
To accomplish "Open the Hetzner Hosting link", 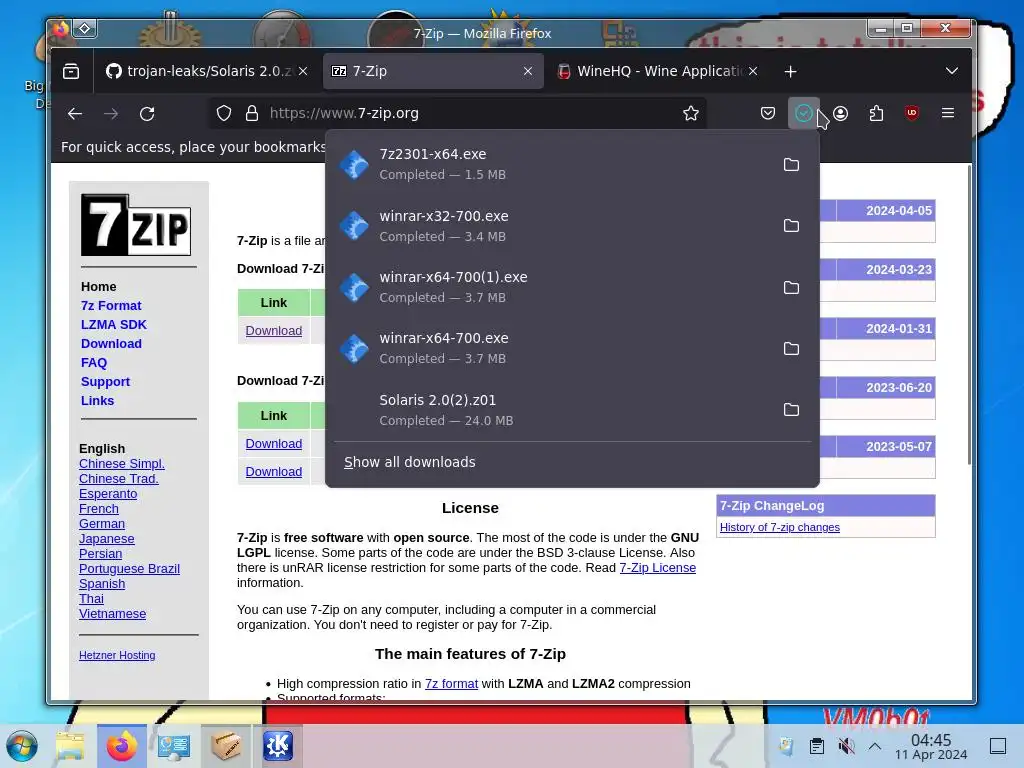I will pyautogui.click(x=117, y=656).
